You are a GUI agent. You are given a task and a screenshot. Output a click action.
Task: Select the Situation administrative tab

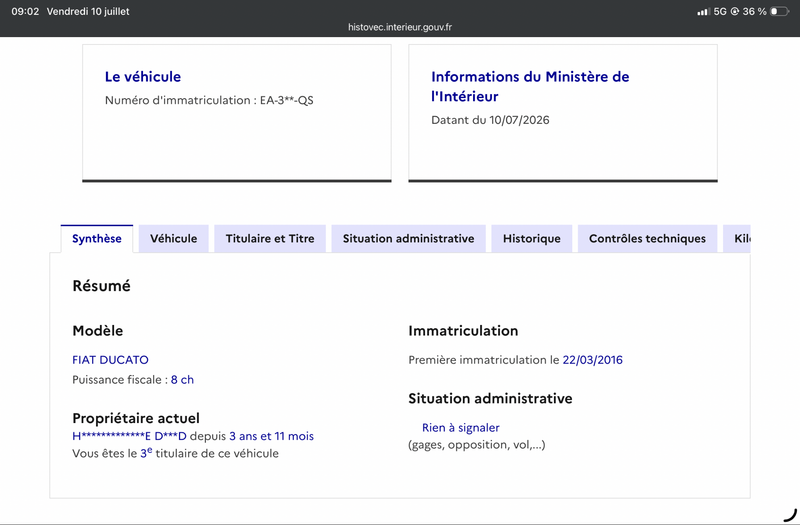(408, 239)
